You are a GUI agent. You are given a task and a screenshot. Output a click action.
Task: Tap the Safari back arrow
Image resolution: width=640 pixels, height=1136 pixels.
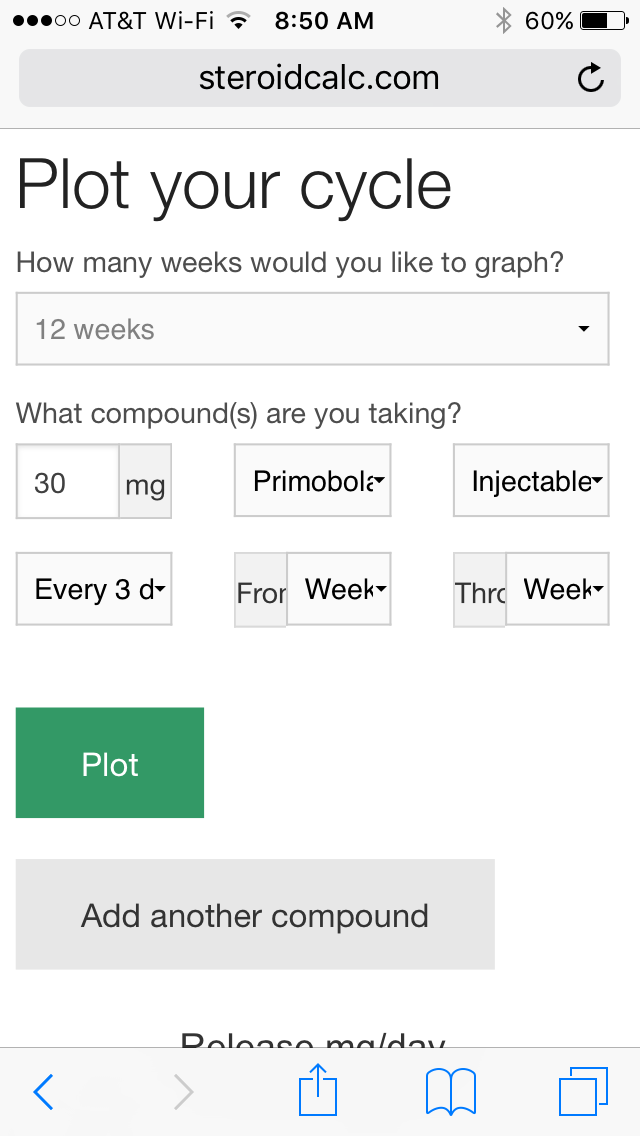click(43, 1092)
